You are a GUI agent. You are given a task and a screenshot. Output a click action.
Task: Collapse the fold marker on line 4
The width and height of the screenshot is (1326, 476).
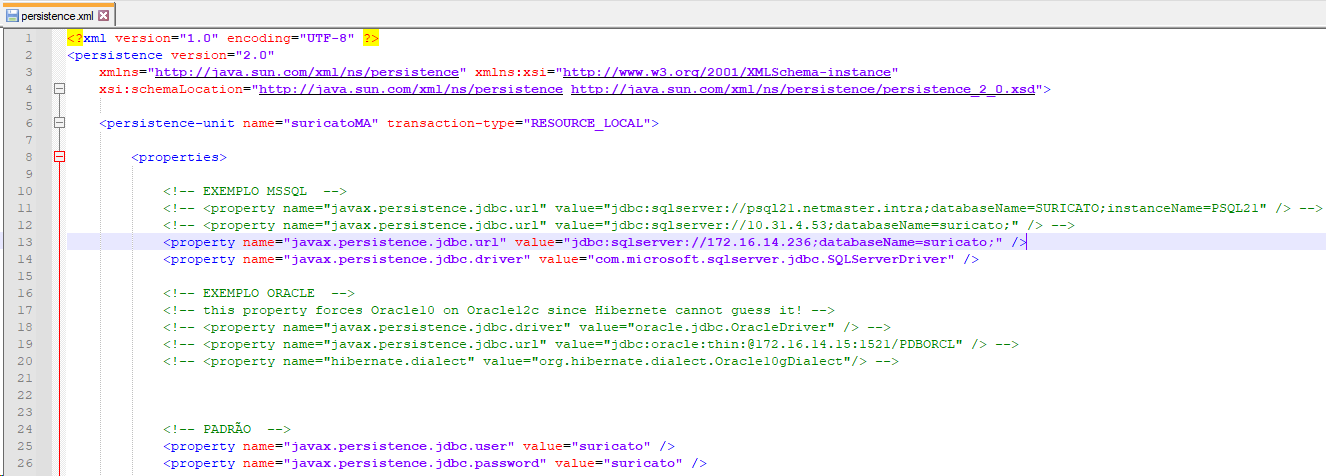click(58, 89)
